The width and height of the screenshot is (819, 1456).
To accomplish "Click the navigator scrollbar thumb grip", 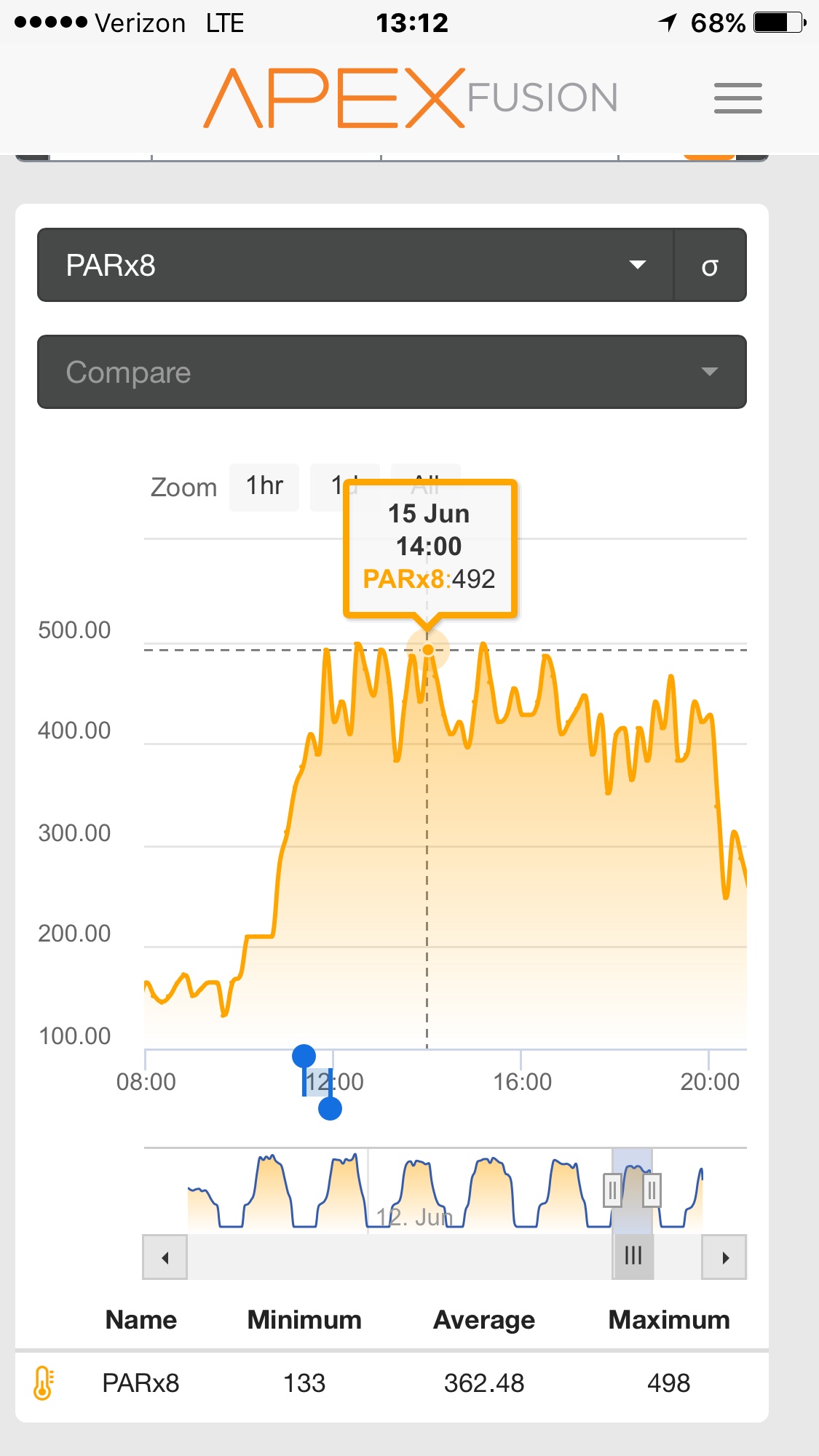I will click(x=633, y=1256).
